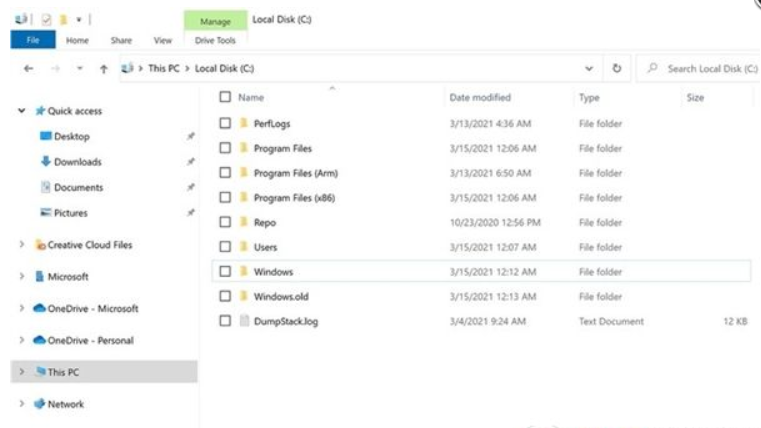Open the address bar history dropdown
Image resolution: width=761 pixels, height=428 pixels.
click(x=589, y=68)
